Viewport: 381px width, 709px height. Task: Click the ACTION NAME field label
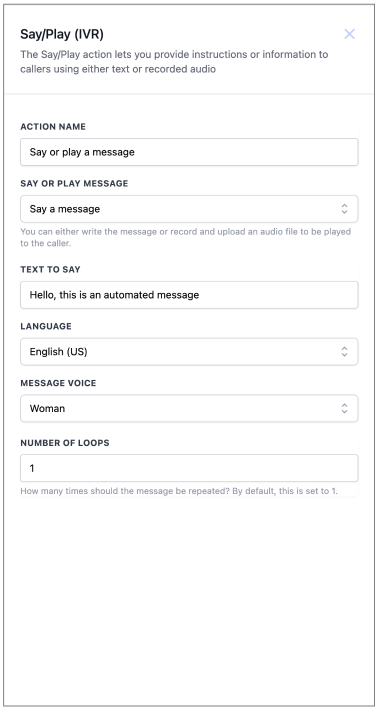pos(53,127)
